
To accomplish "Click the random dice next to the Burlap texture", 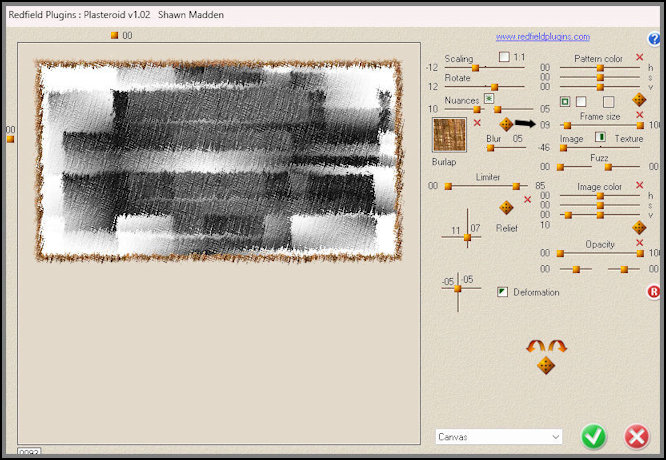I will 506,124.
